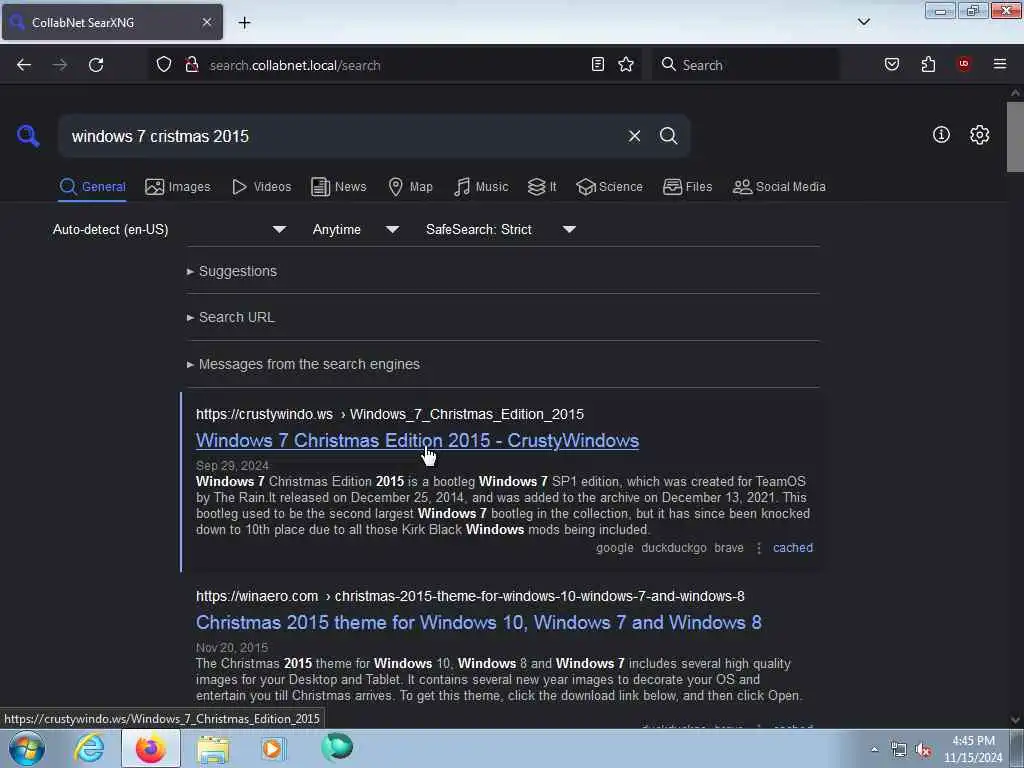Click the google engine label on first result
Screen dimensions: 1024x768
point(615,548)
